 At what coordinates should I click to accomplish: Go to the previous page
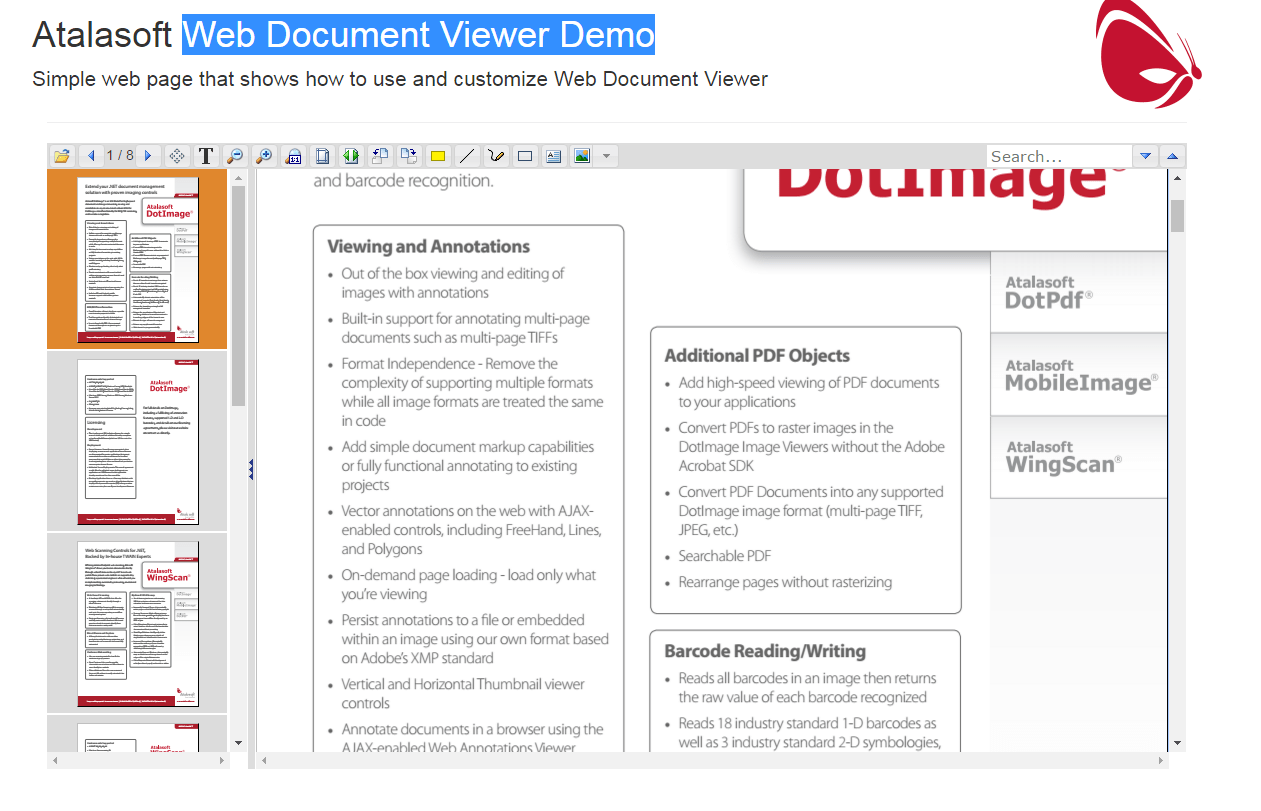pyautogui.click(x=90, y=156)
